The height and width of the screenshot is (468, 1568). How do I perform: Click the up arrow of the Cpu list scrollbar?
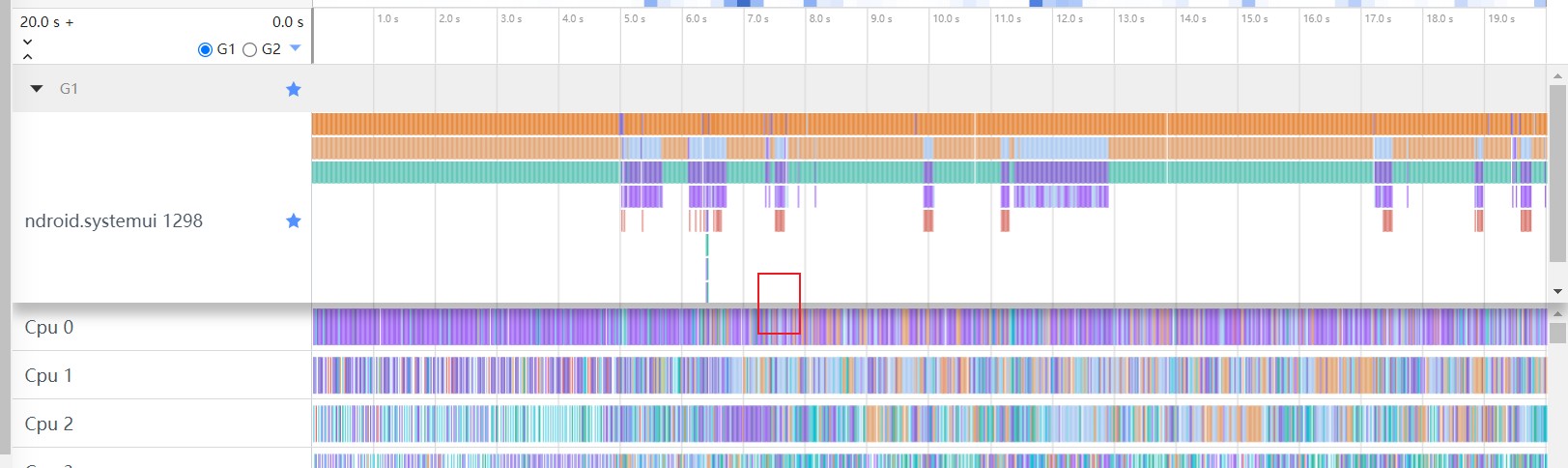(1557, 314)
